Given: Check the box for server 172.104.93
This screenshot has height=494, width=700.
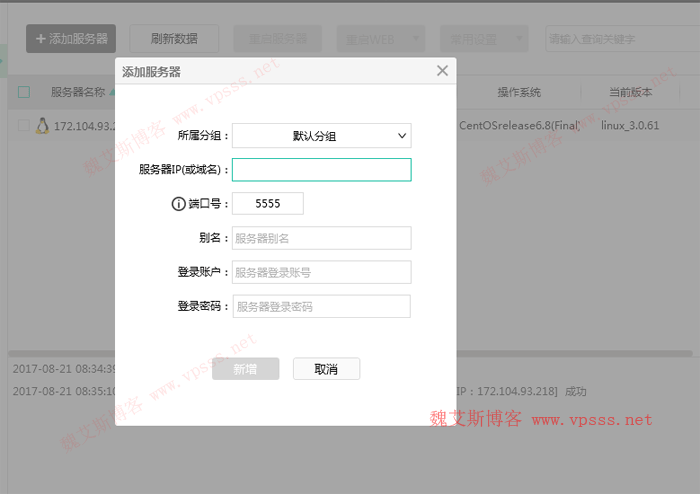Looking at the screenshot, I should [24, 126].
